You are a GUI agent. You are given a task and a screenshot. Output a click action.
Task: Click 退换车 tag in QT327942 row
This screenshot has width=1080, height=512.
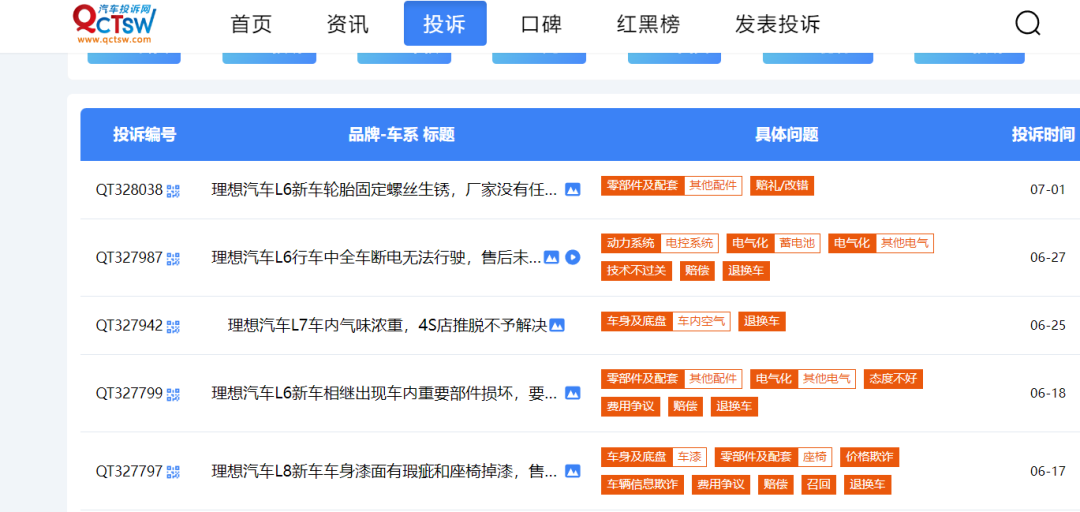coord(762,321)
